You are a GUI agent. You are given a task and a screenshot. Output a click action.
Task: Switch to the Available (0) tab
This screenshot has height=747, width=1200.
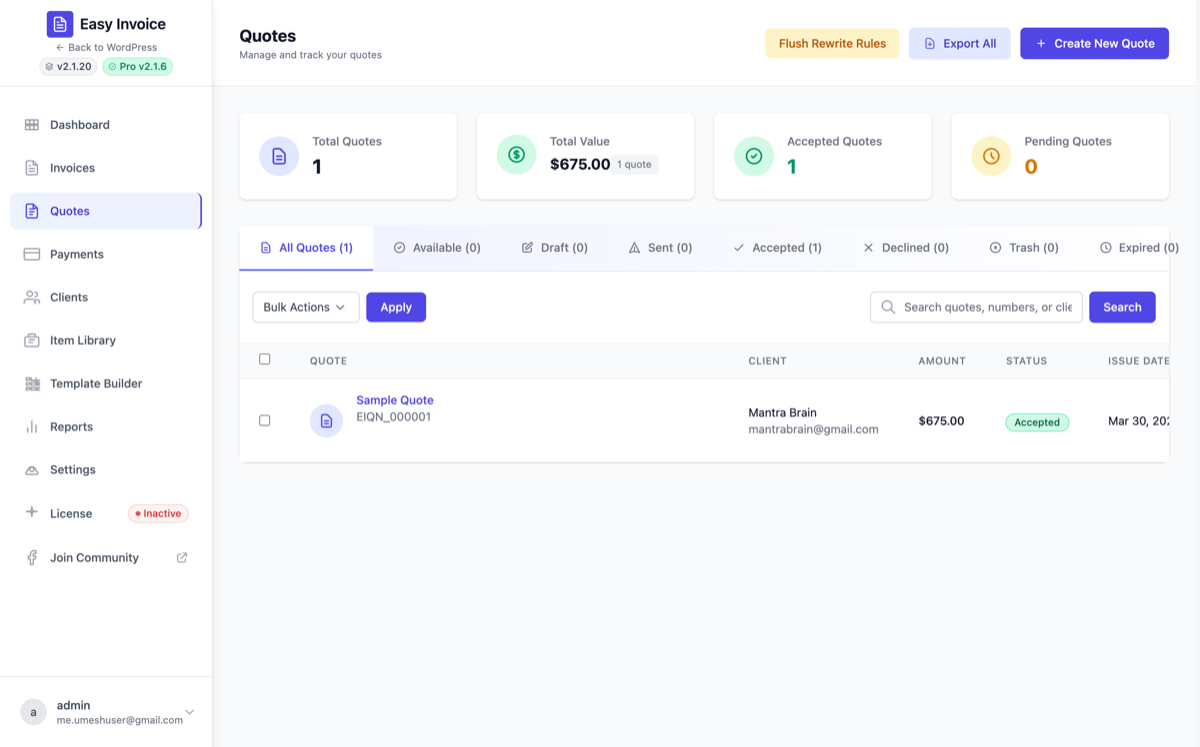437,248
